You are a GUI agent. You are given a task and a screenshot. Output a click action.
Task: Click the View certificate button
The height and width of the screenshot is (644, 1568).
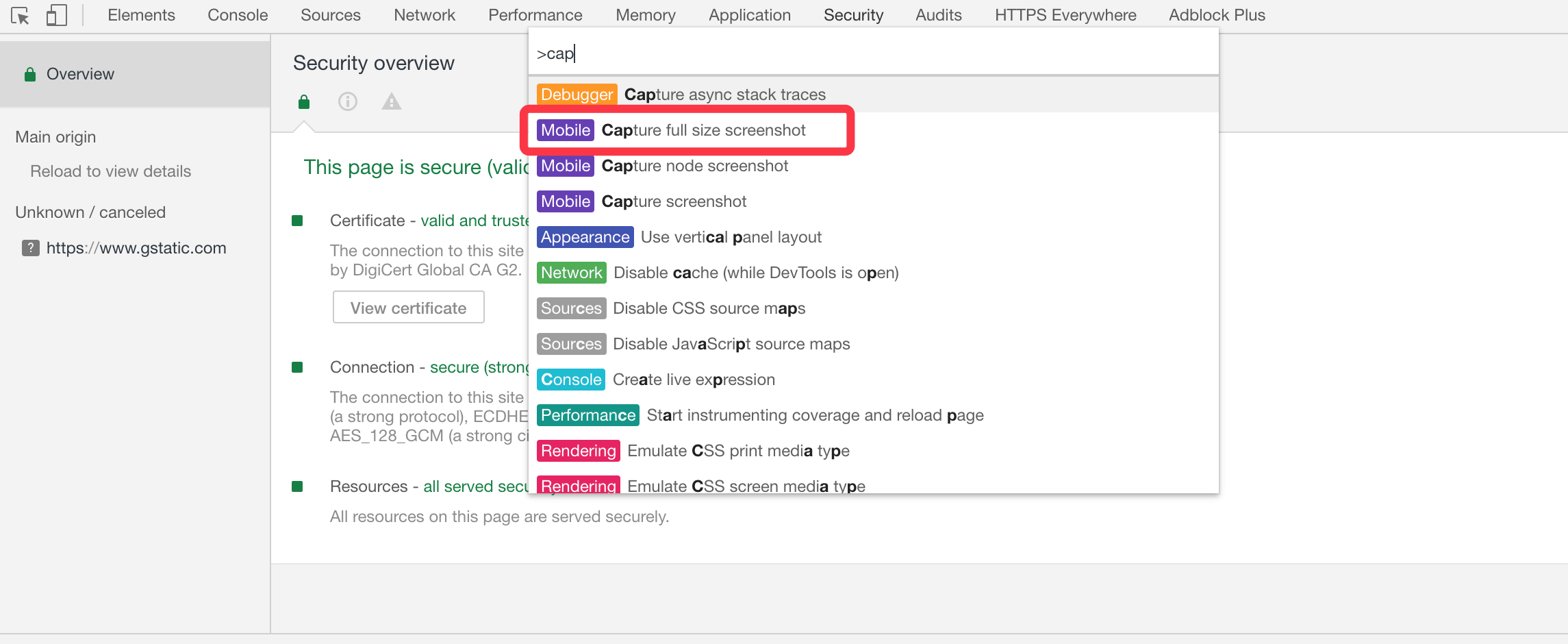point(409,308)
